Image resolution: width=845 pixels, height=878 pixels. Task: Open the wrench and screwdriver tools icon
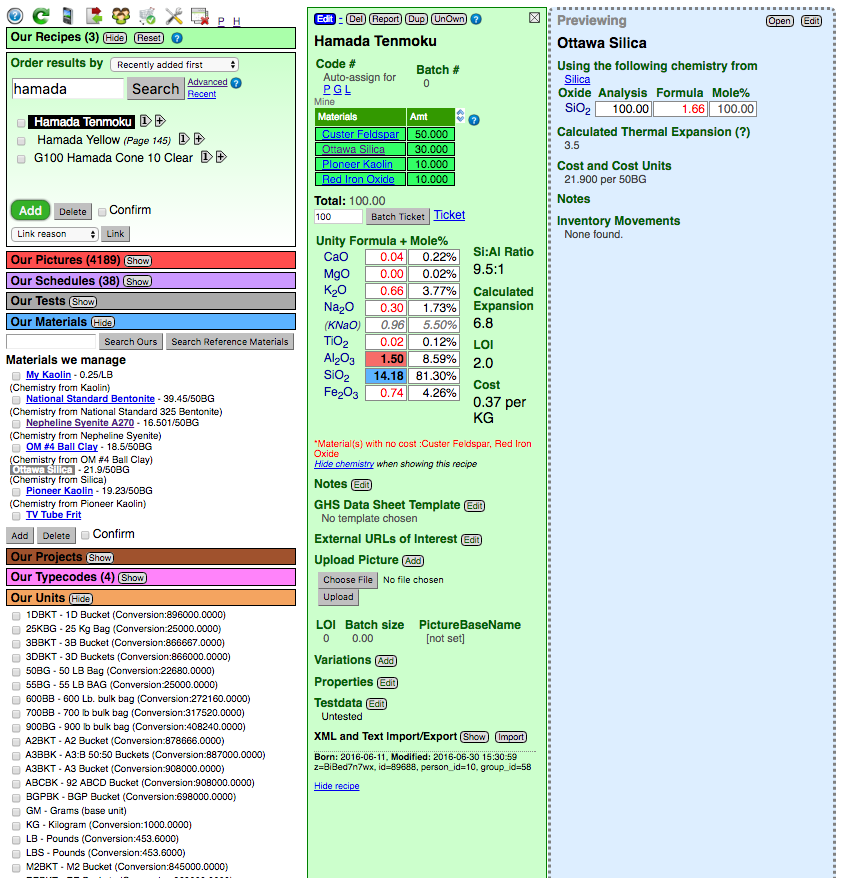point(174,16)
